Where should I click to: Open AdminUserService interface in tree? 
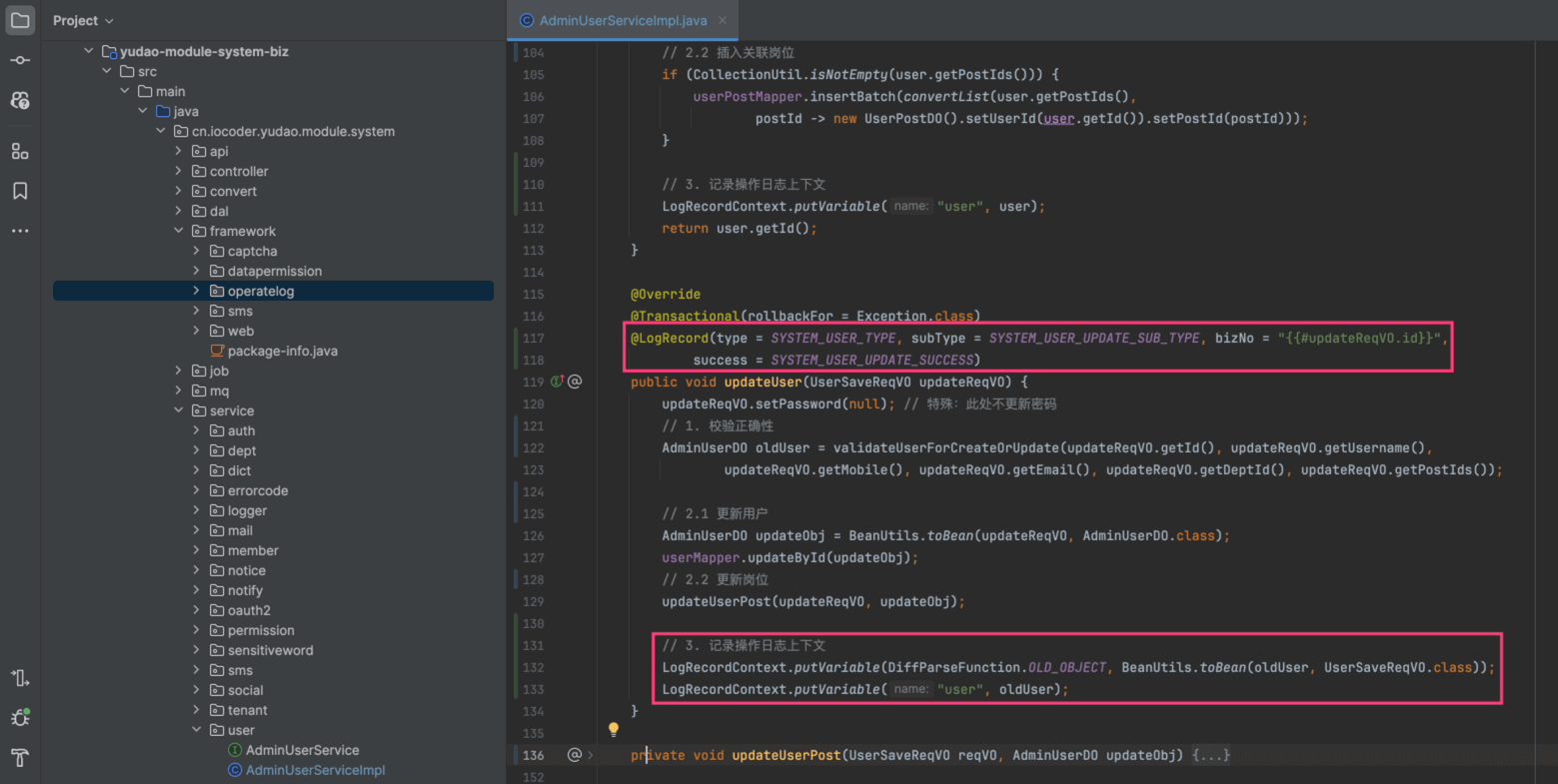302,750
